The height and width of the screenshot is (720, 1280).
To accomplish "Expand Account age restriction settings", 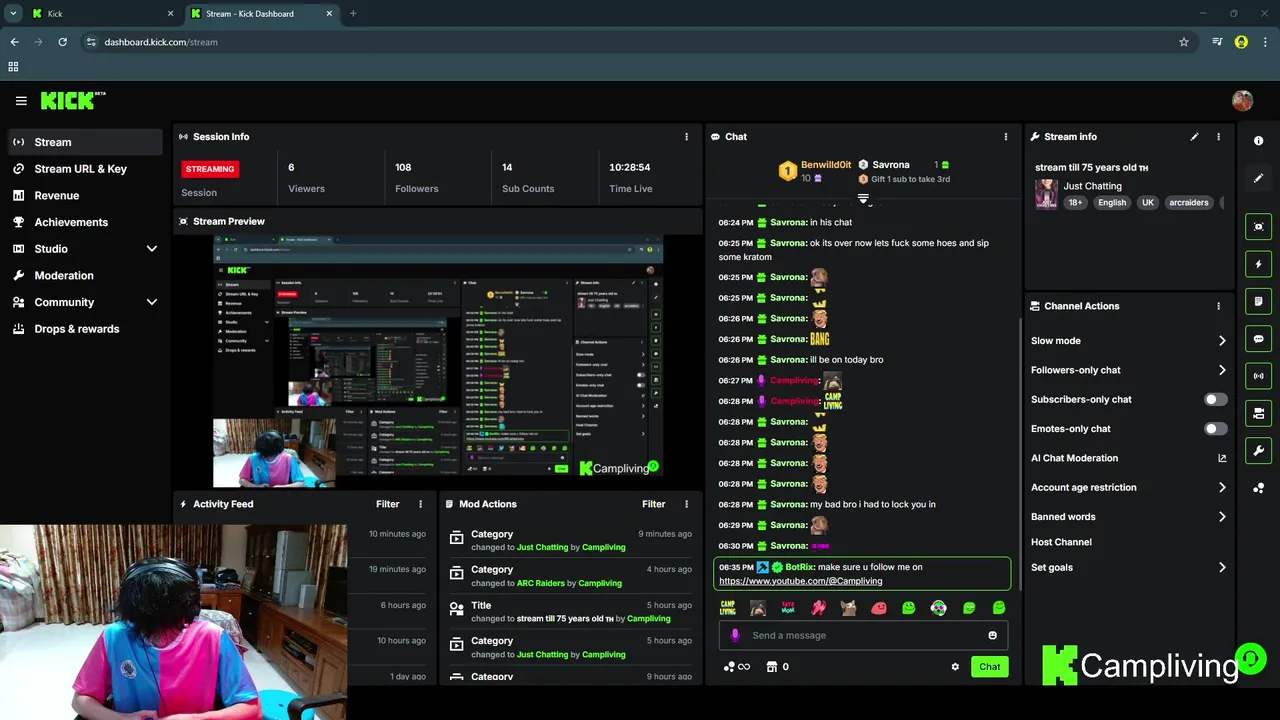I will point(1128,488).
